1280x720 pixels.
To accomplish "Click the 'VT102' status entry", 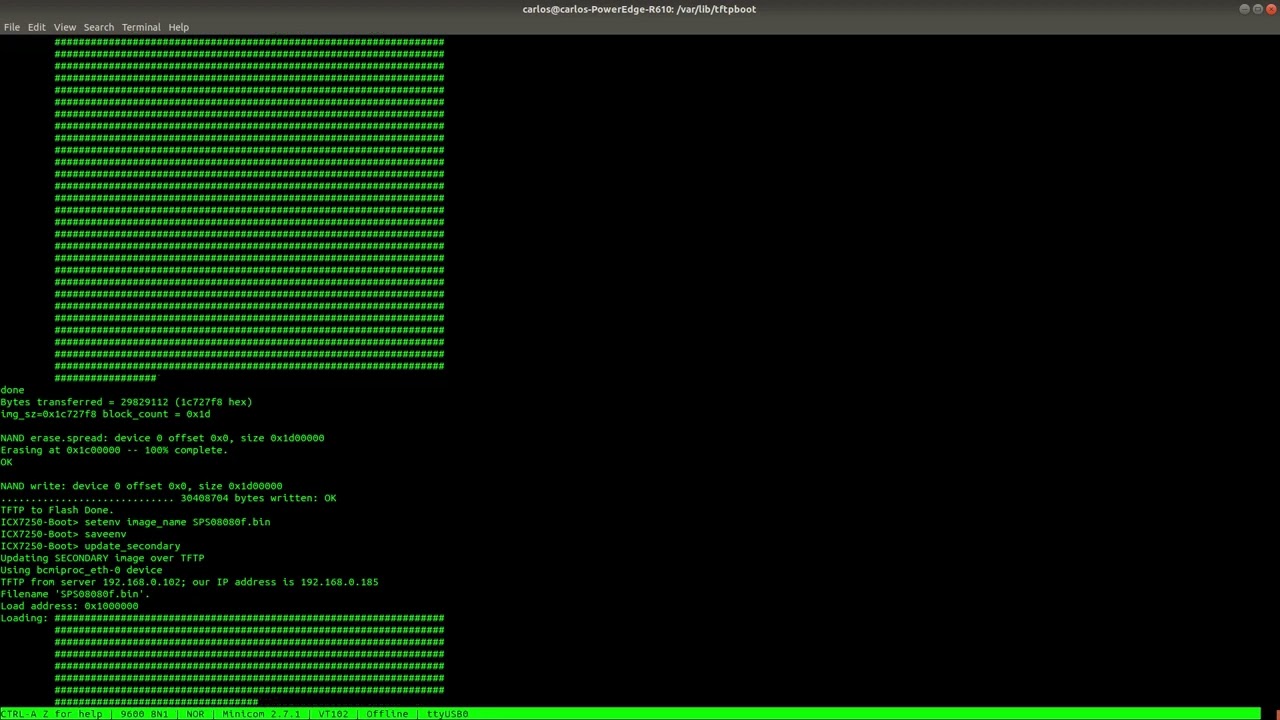I will [333, 714].
